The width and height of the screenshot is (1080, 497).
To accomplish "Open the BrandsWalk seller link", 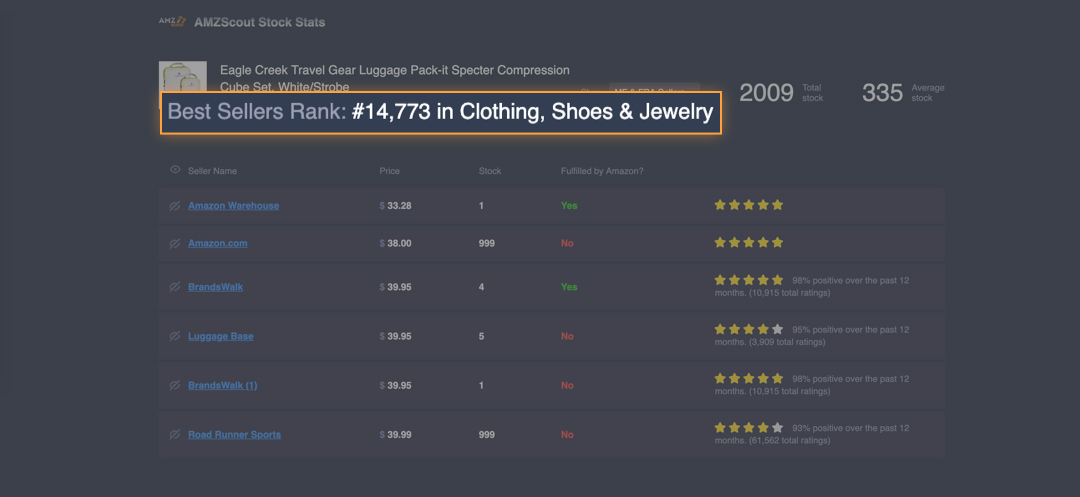I will click(x=216, y=287).
